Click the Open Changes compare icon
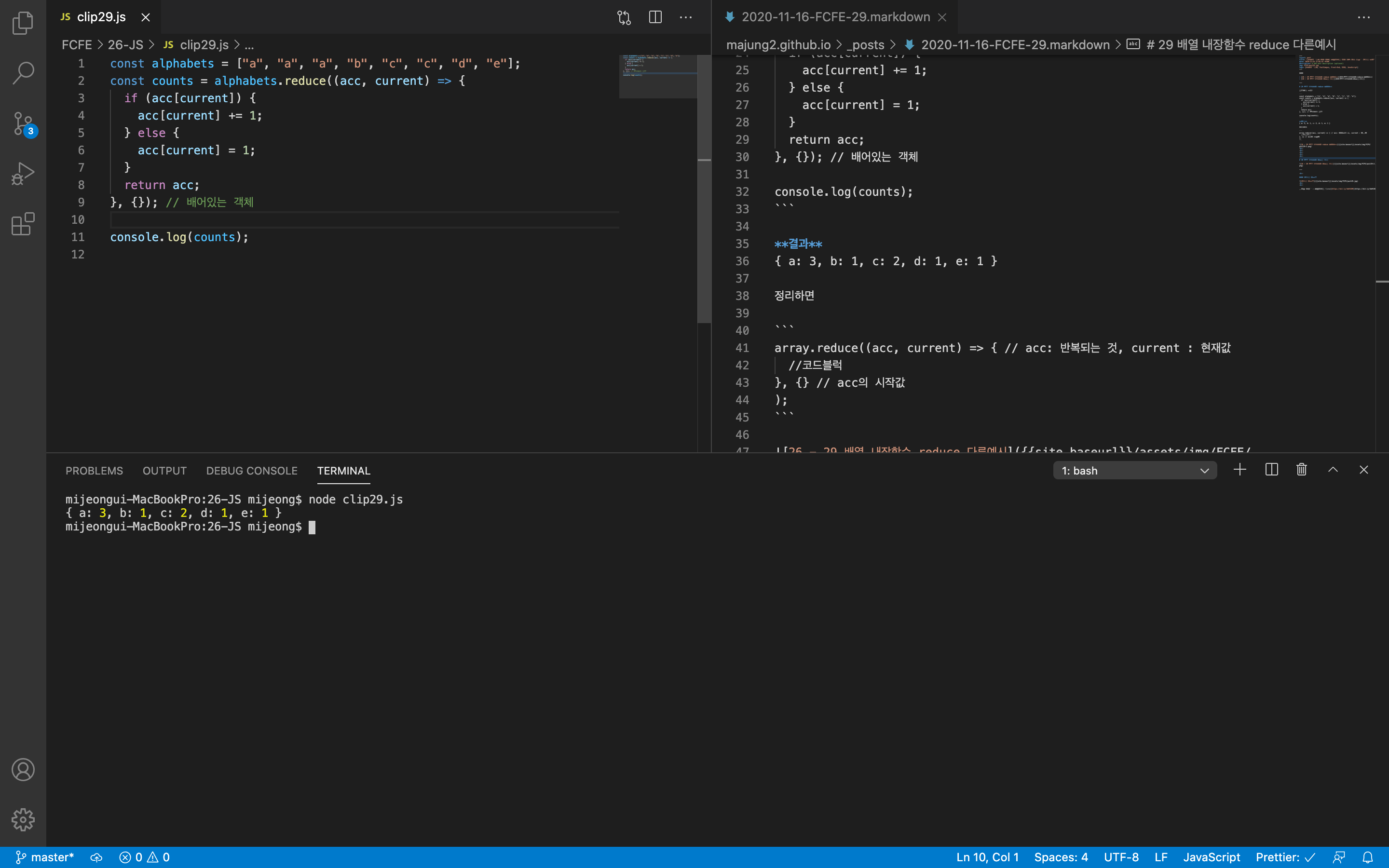This screenshot has height=868, width=1389. click(x=624, y=17)
